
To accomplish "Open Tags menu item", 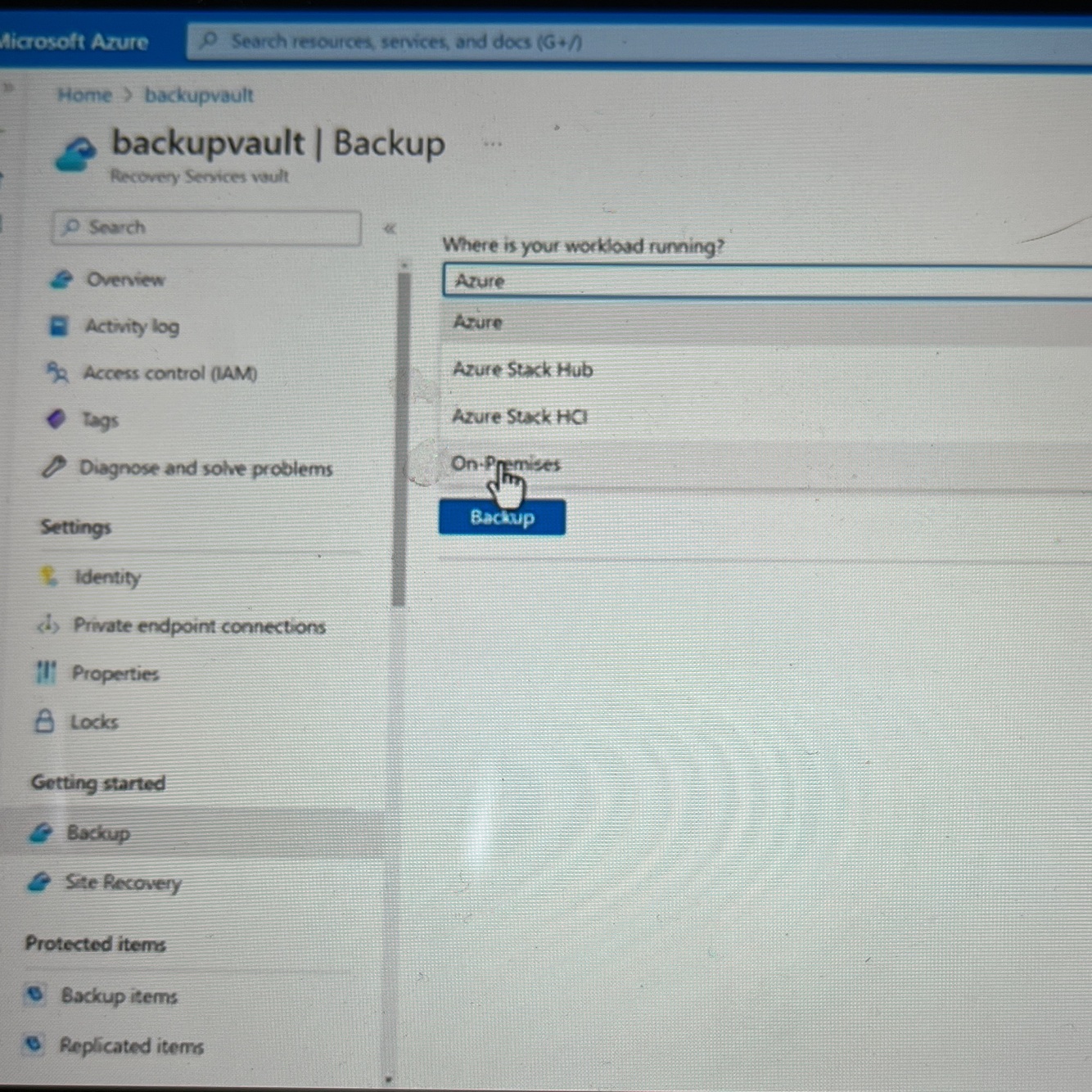I will pyautogui.click(x=99, y=420).
